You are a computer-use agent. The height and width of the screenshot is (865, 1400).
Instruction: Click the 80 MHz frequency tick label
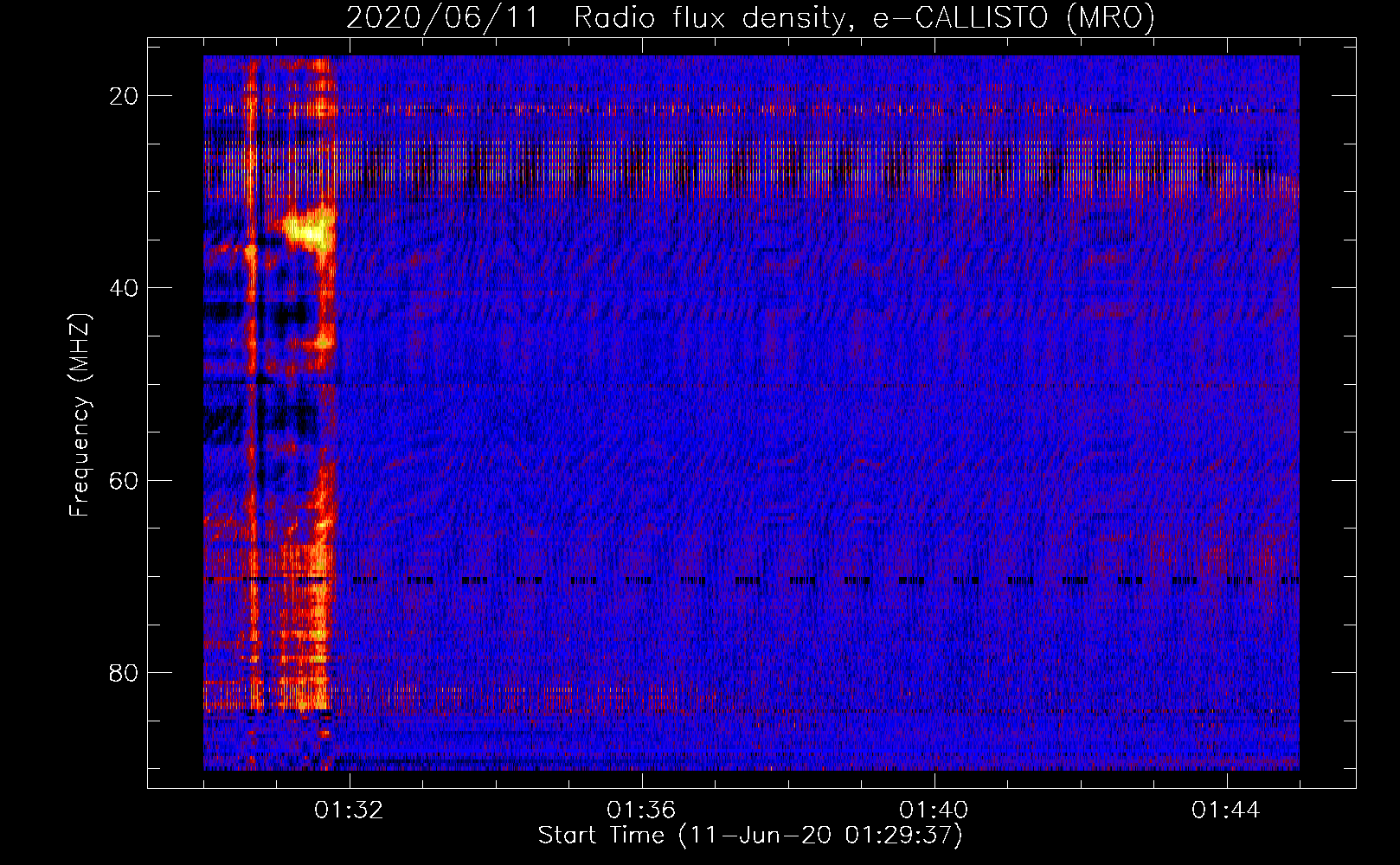(124, 672)
